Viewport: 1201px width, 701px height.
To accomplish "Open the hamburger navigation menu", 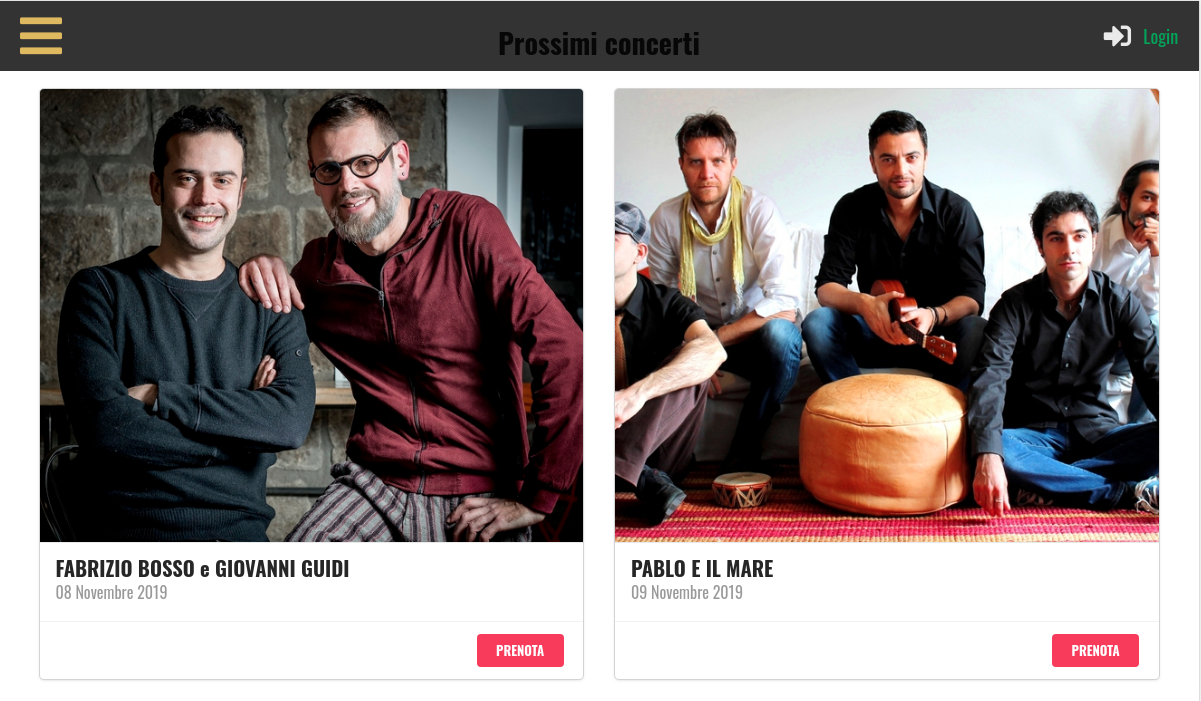I will coord(41,36).
